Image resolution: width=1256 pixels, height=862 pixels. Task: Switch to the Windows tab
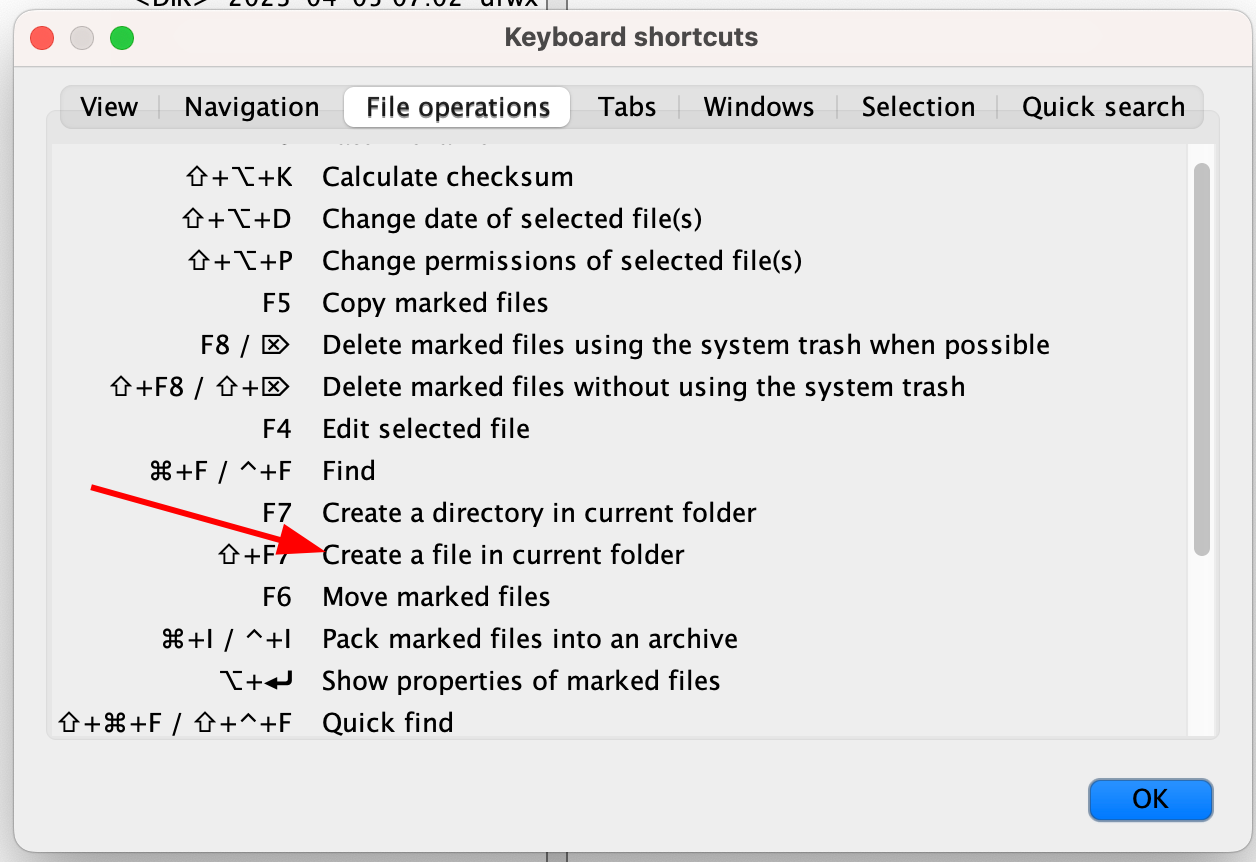pyautogui.click(x=758, y=106)
